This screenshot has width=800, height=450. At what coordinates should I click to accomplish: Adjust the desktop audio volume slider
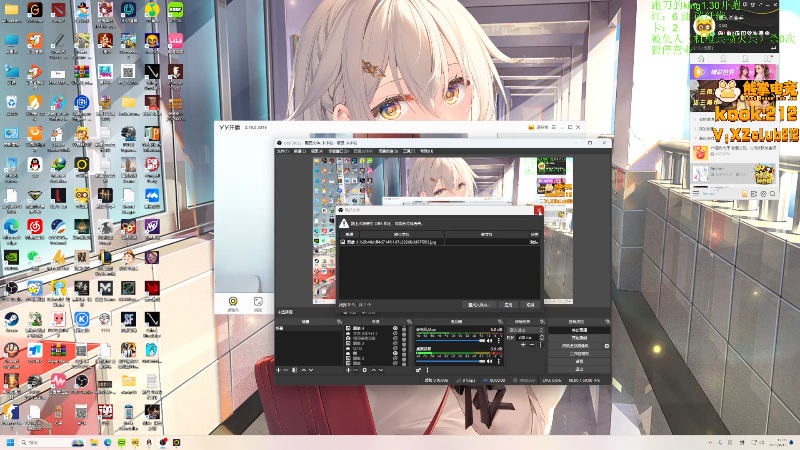click(x=451, y=361)
